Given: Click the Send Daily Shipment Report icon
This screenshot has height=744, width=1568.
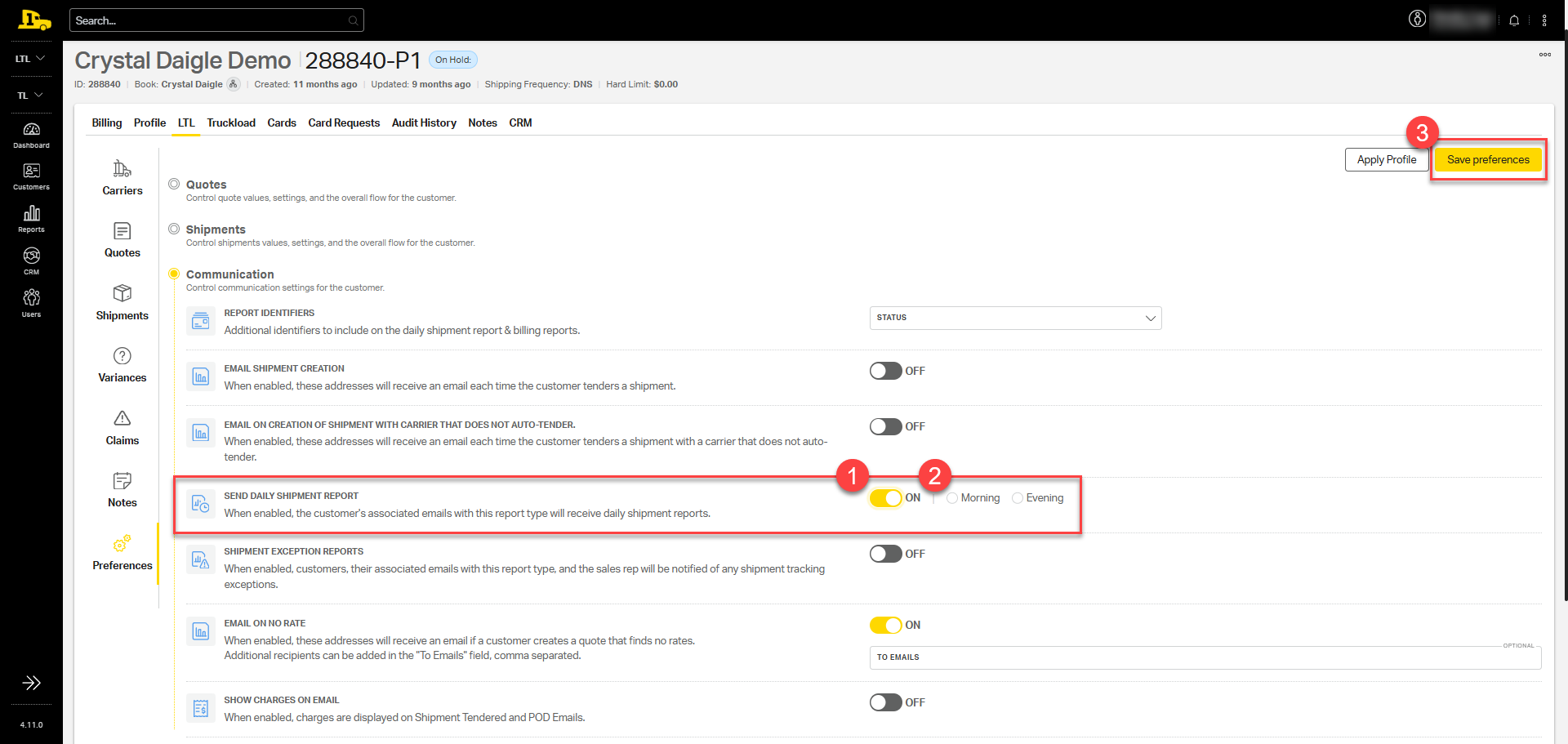Looking at the screenshot, I should pos(201,504).
